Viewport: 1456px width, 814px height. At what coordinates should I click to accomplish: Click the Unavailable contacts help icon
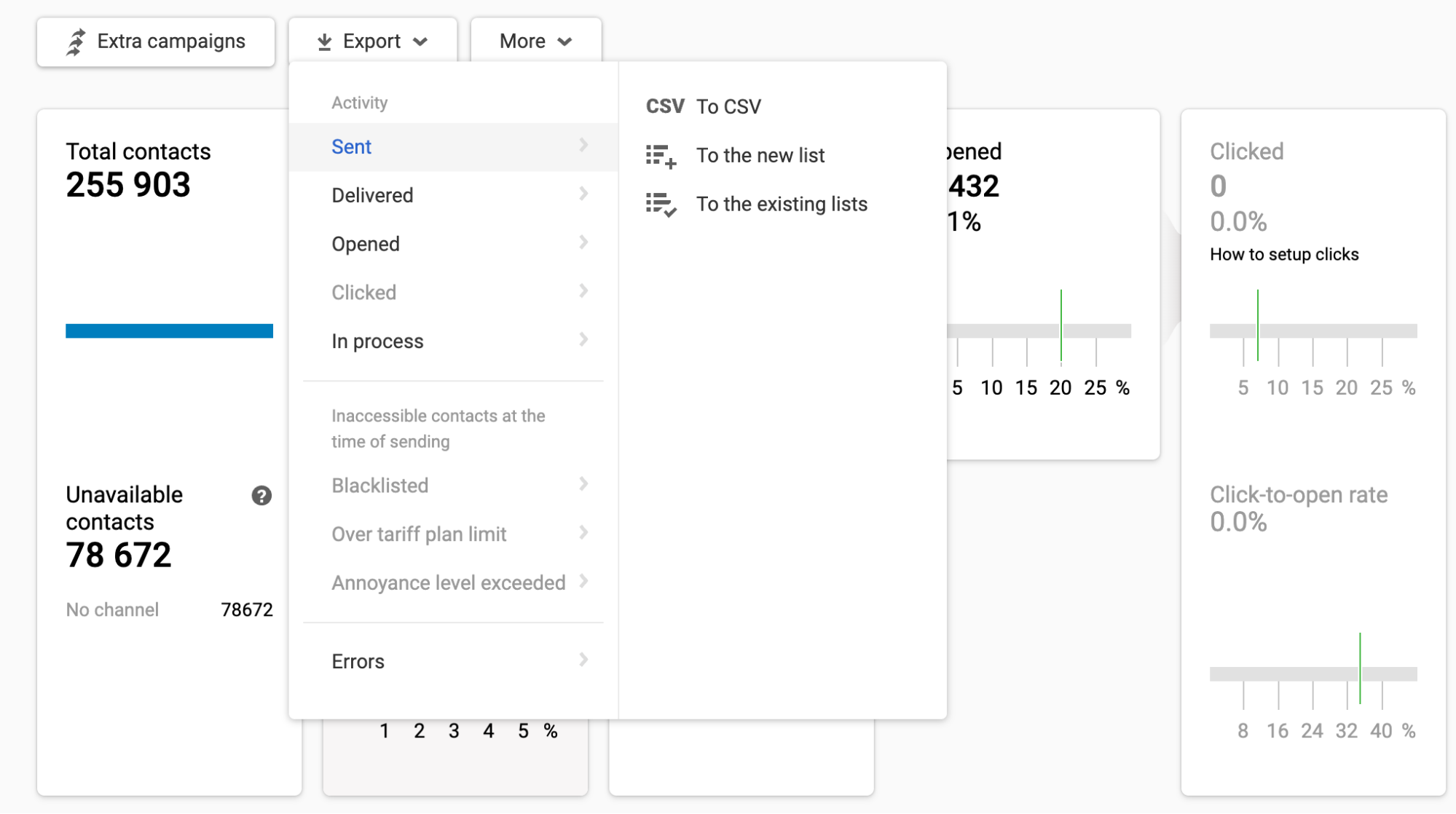(x=261, y=496)
